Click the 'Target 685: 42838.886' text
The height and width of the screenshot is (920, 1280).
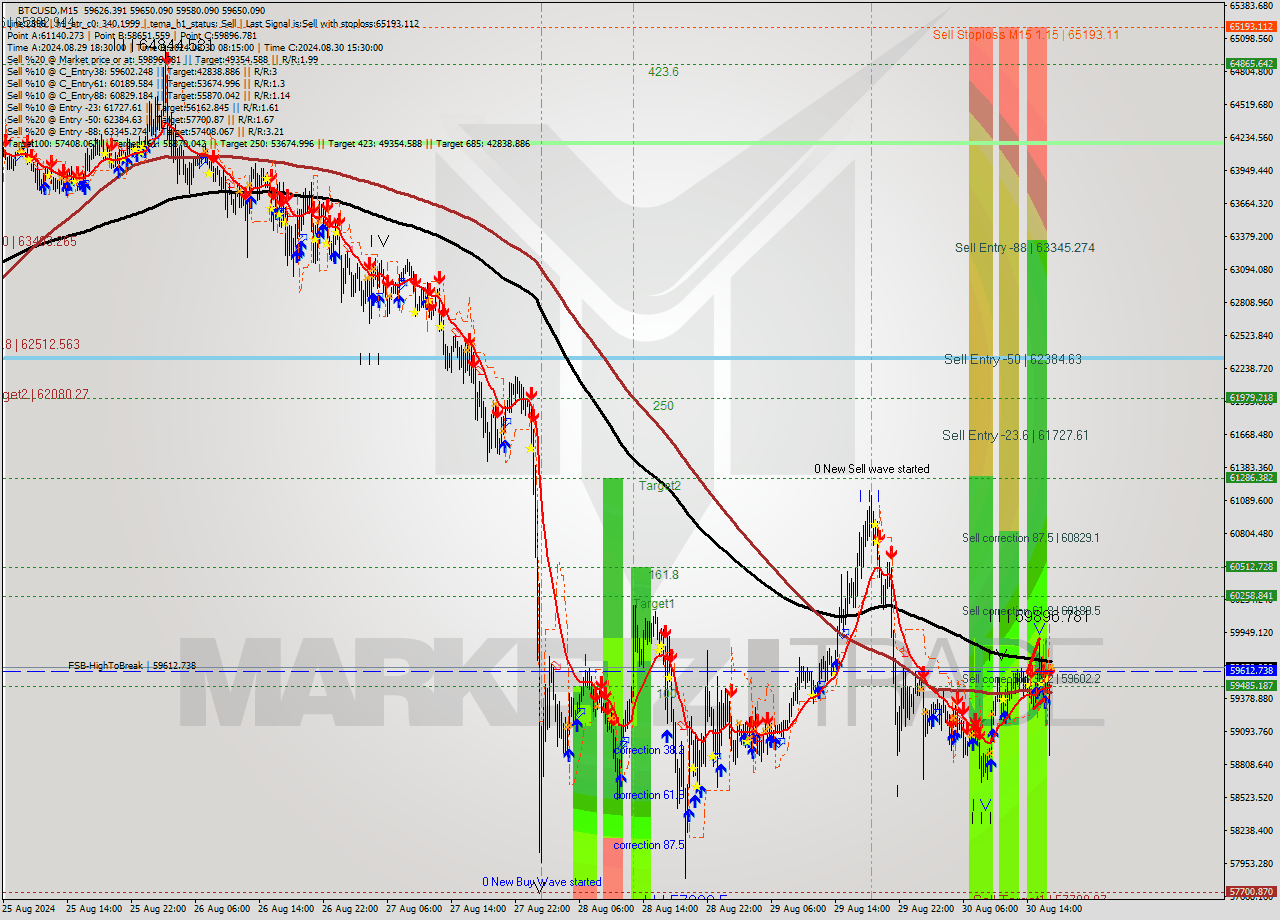481,144
